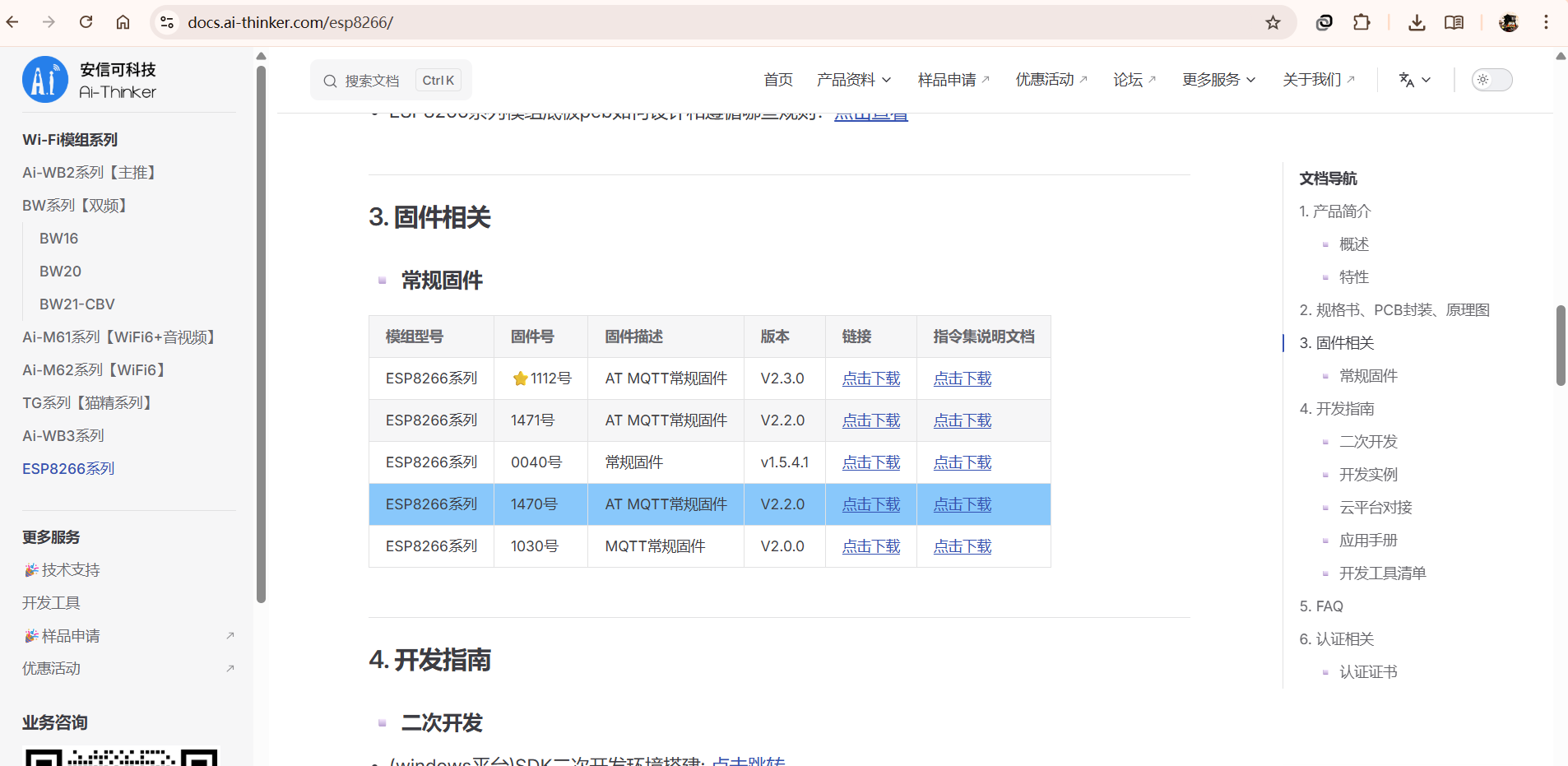Toggle the light/dark theme switch
This screenshot has width=1568, height=766.
tap(1491, 80)
